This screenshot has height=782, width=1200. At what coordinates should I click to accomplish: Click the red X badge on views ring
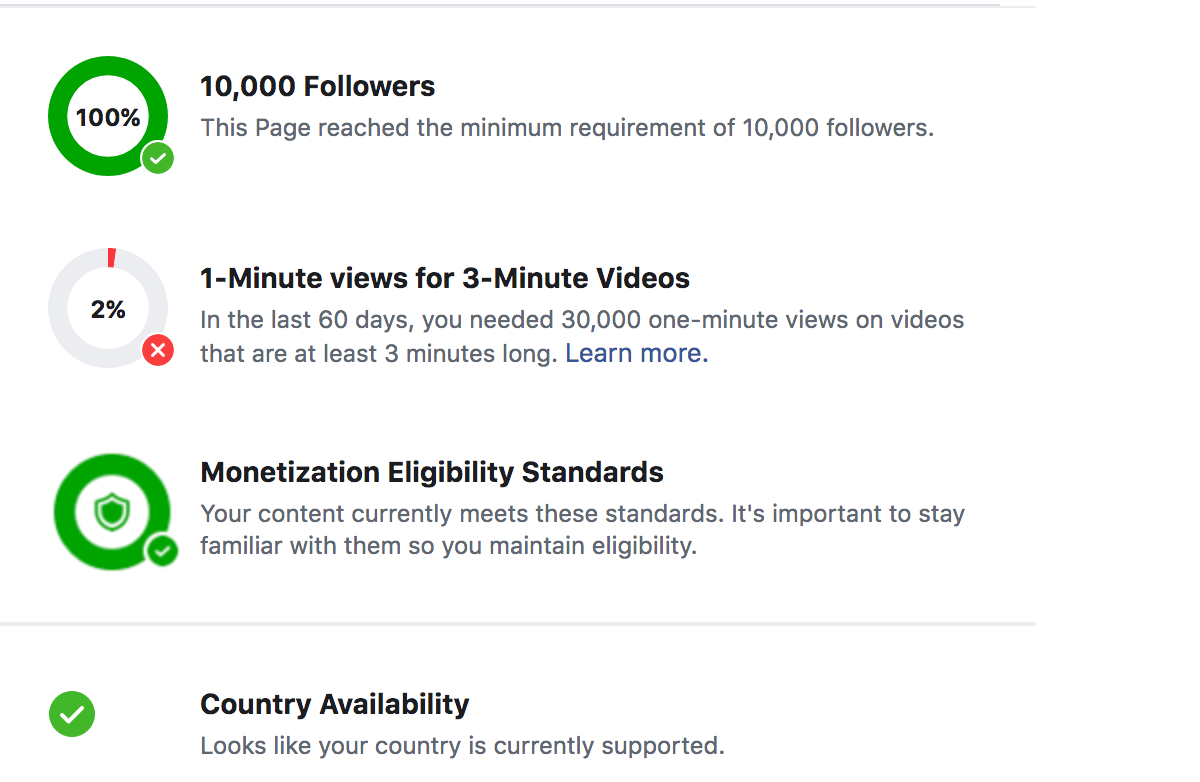(x=157, y=351)
